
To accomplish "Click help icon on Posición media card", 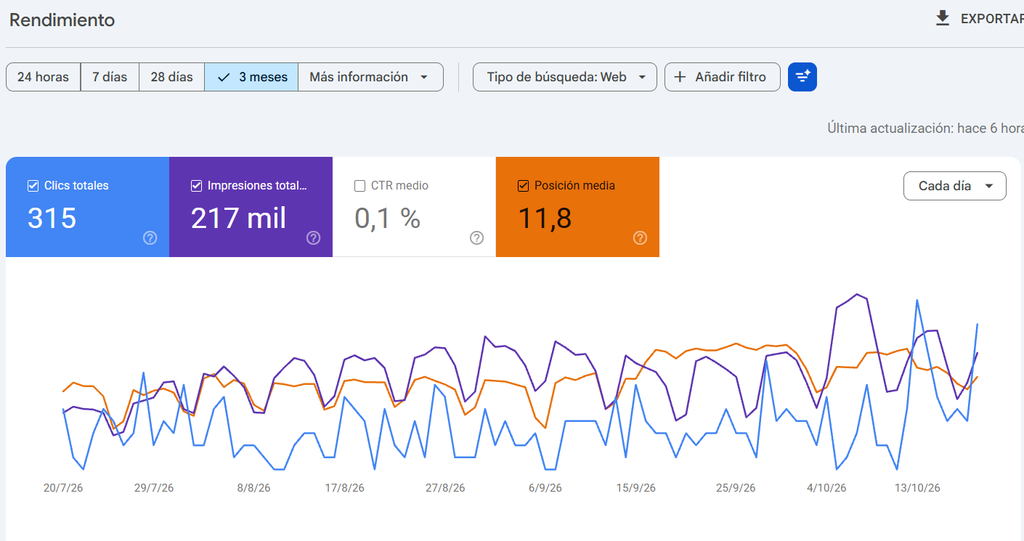I will pos(640,238).
